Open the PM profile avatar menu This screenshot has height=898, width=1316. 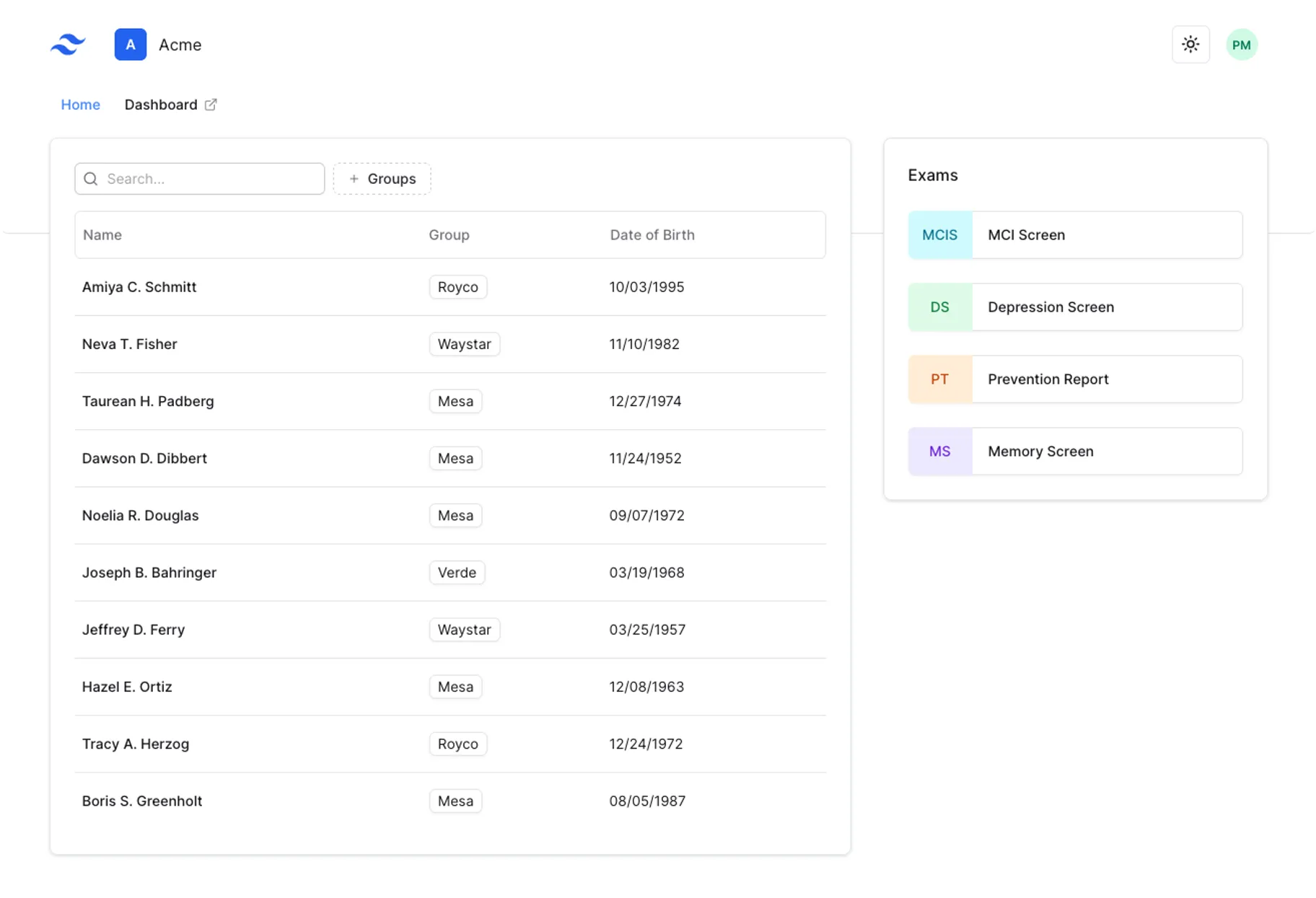click(x=1242, y=44)
